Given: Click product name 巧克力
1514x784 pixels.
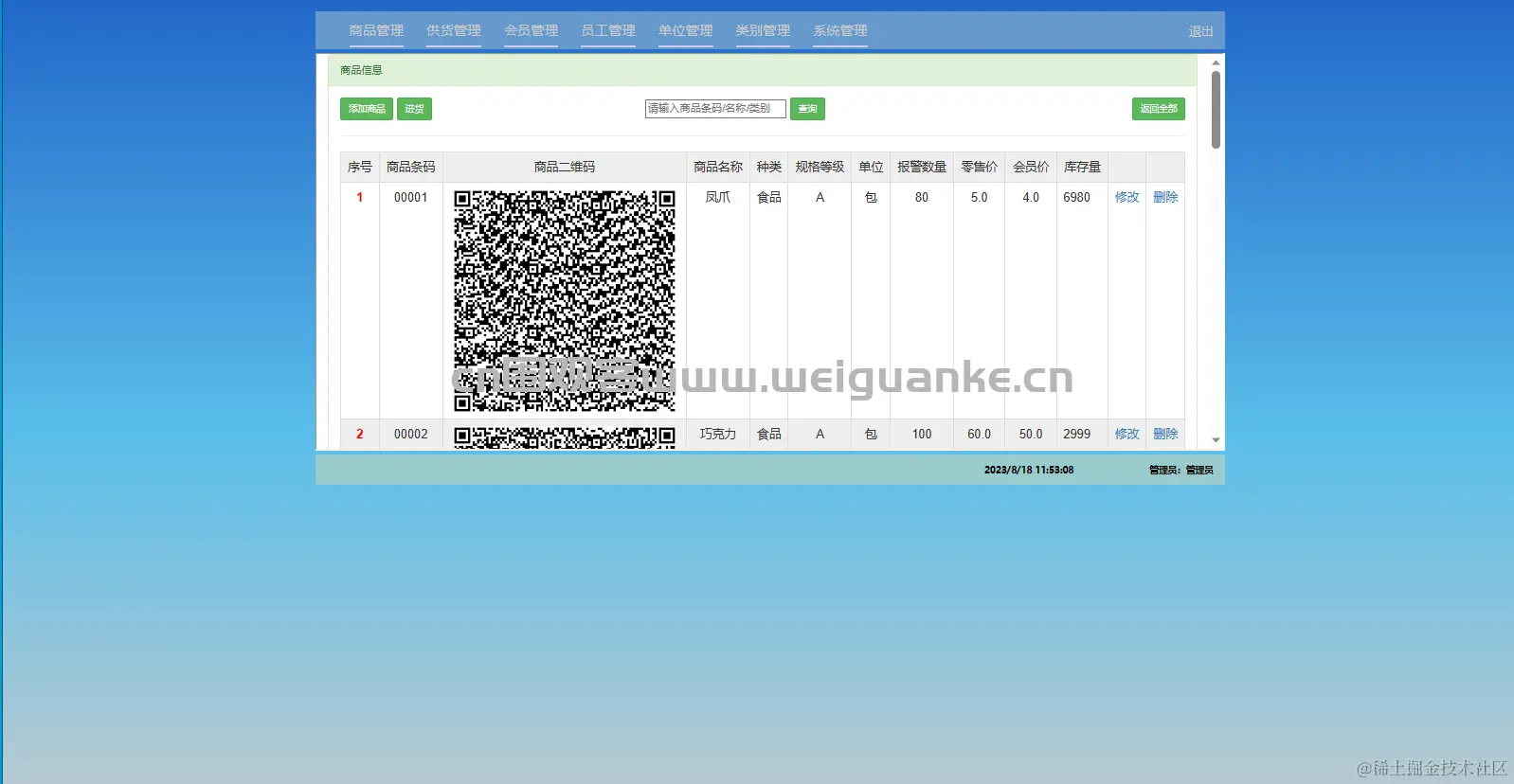Looking at the screenshot, I should [x=718, y=434].
